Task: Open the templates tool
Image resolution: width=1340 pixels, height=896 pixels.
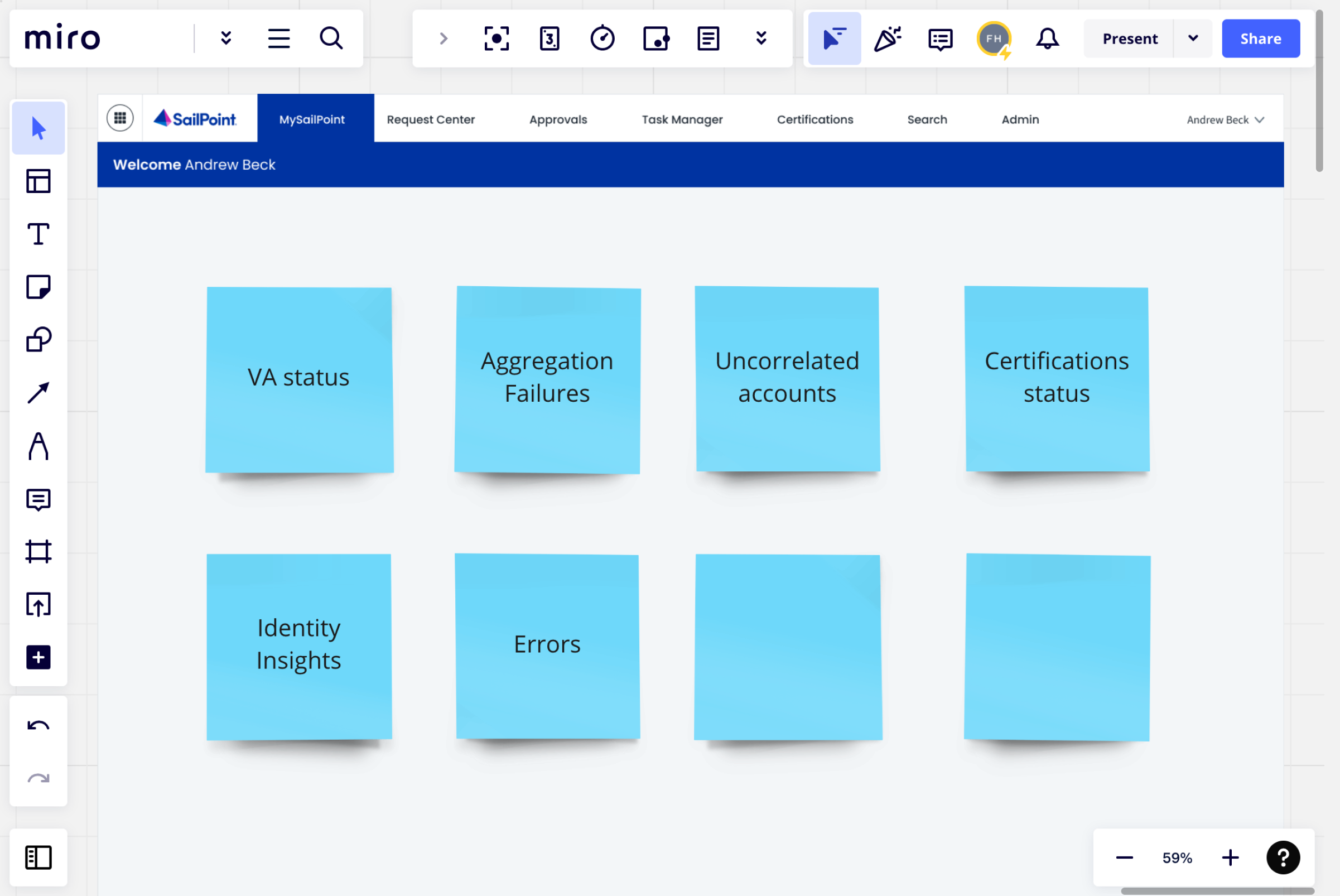Action: 38,181
